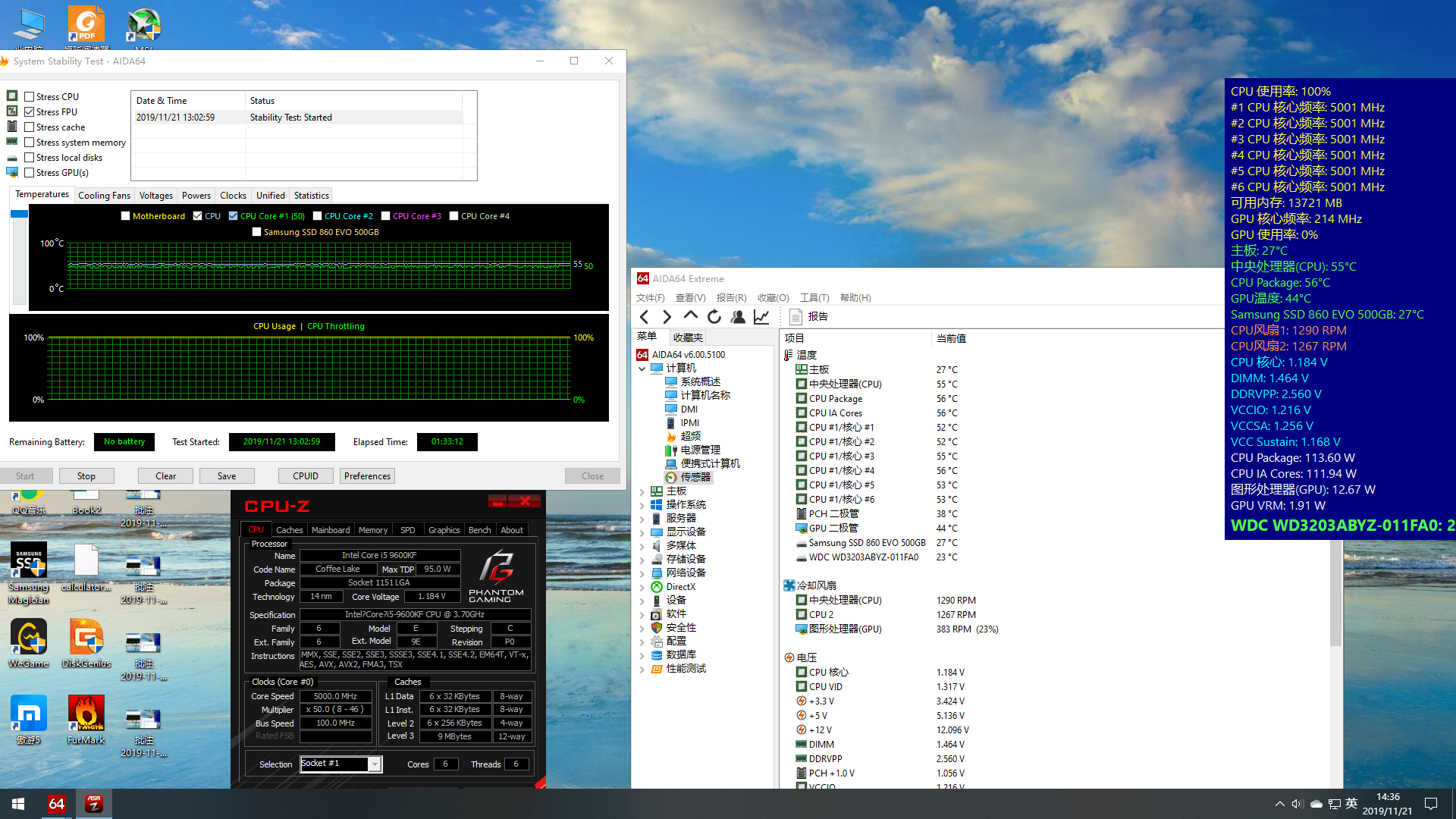1456x819 pixels.
Task: Collapse the 计算机 tree node
Action: pos(642,369)
